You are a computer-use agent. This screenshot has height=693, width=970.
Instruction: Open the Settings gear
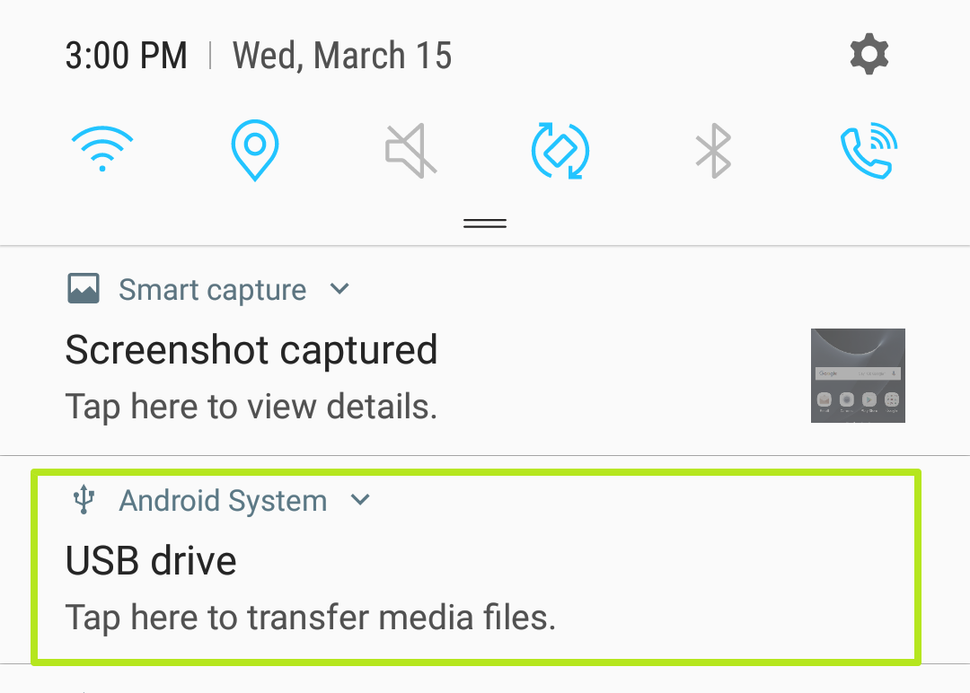coord(868,54)
